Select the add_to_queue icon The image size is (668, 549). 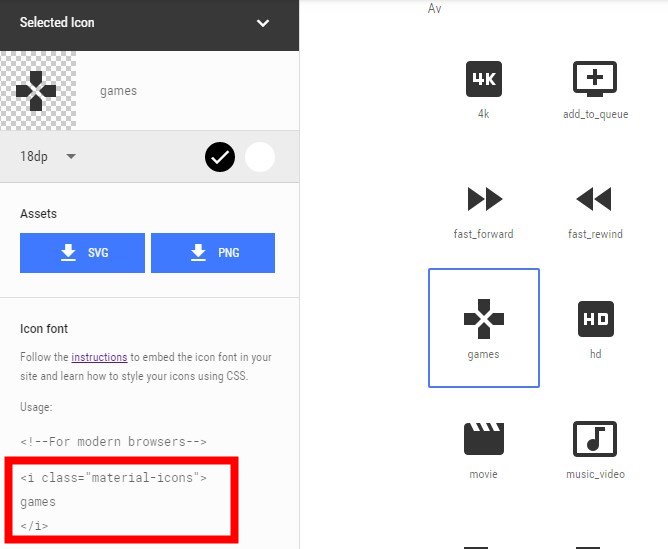coord(595,79)
